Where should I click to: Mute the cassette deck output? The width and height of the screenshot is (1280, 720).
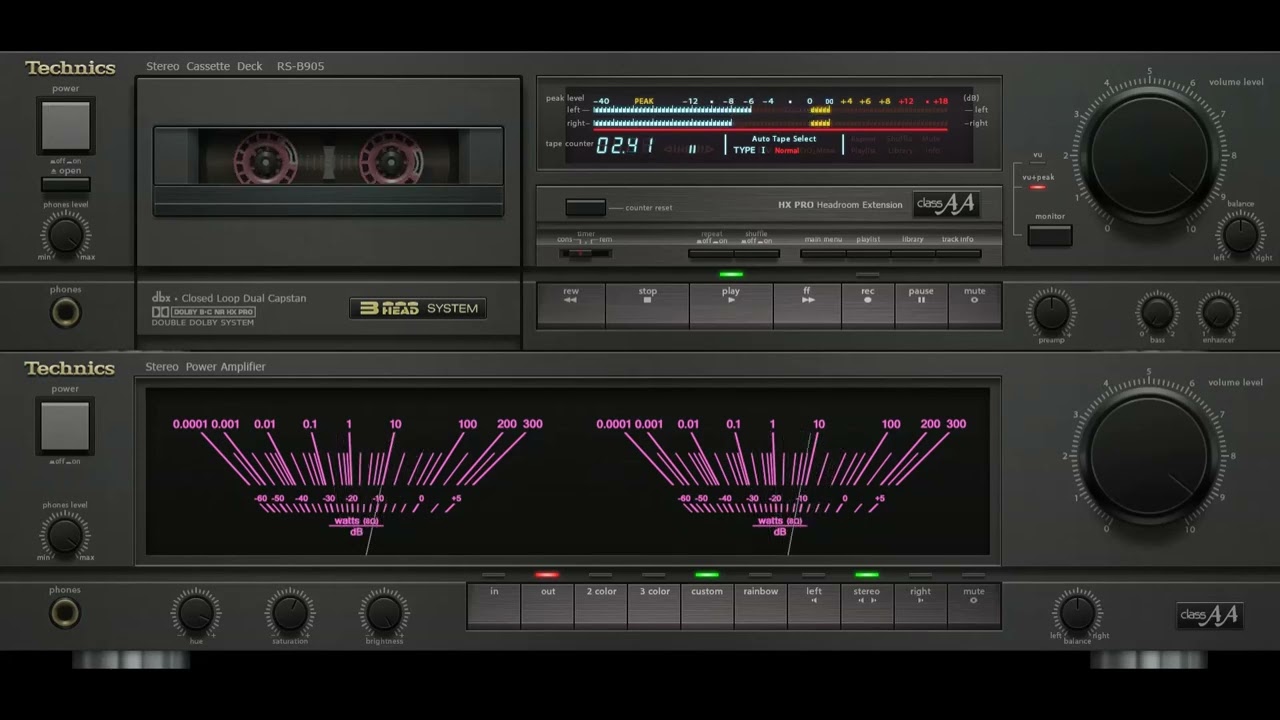[974, 305]
